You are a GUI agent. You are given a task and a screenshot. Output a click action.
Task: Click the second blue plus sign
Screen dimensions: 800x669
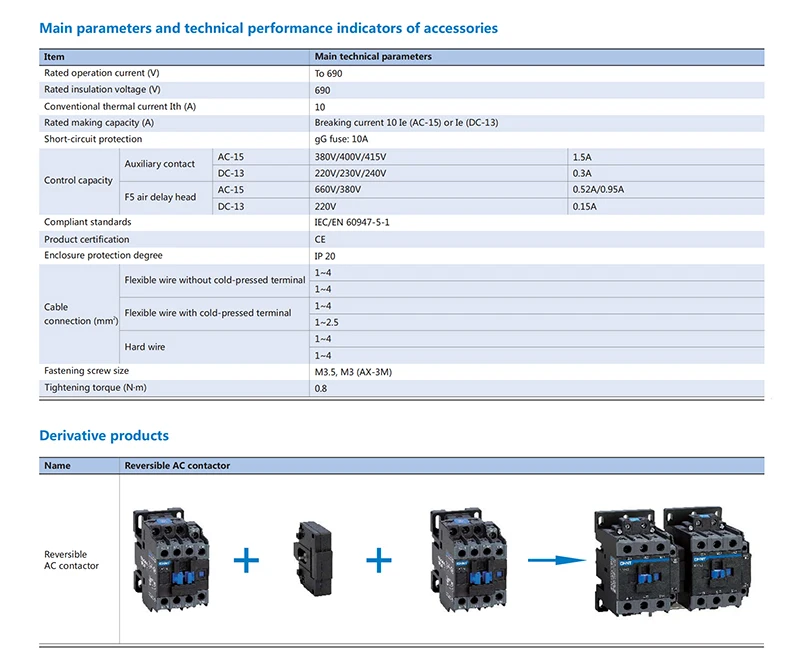379,560
